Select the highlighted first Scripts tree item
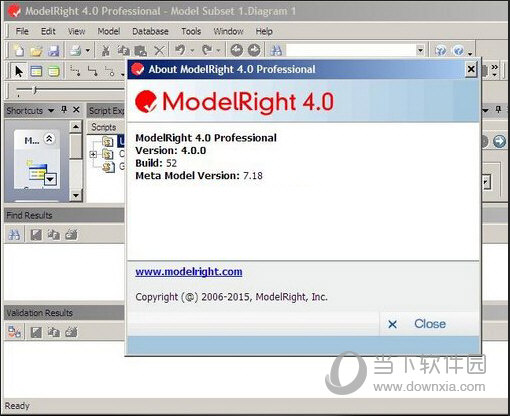 [121, 141]
